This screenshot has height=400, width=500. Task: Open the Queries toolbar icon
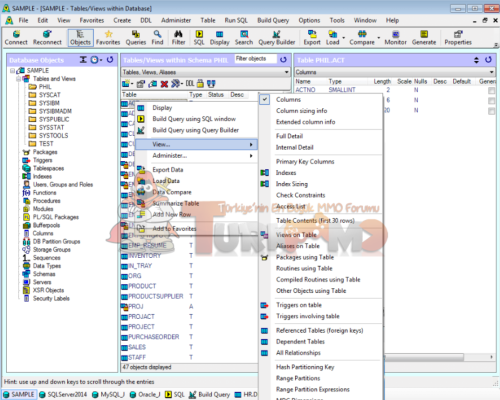point(136,37)
